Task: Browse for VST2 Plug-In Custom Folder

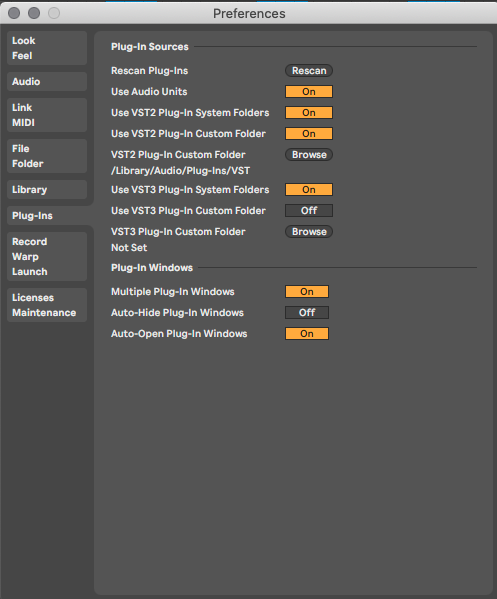Action: point(309,155)
